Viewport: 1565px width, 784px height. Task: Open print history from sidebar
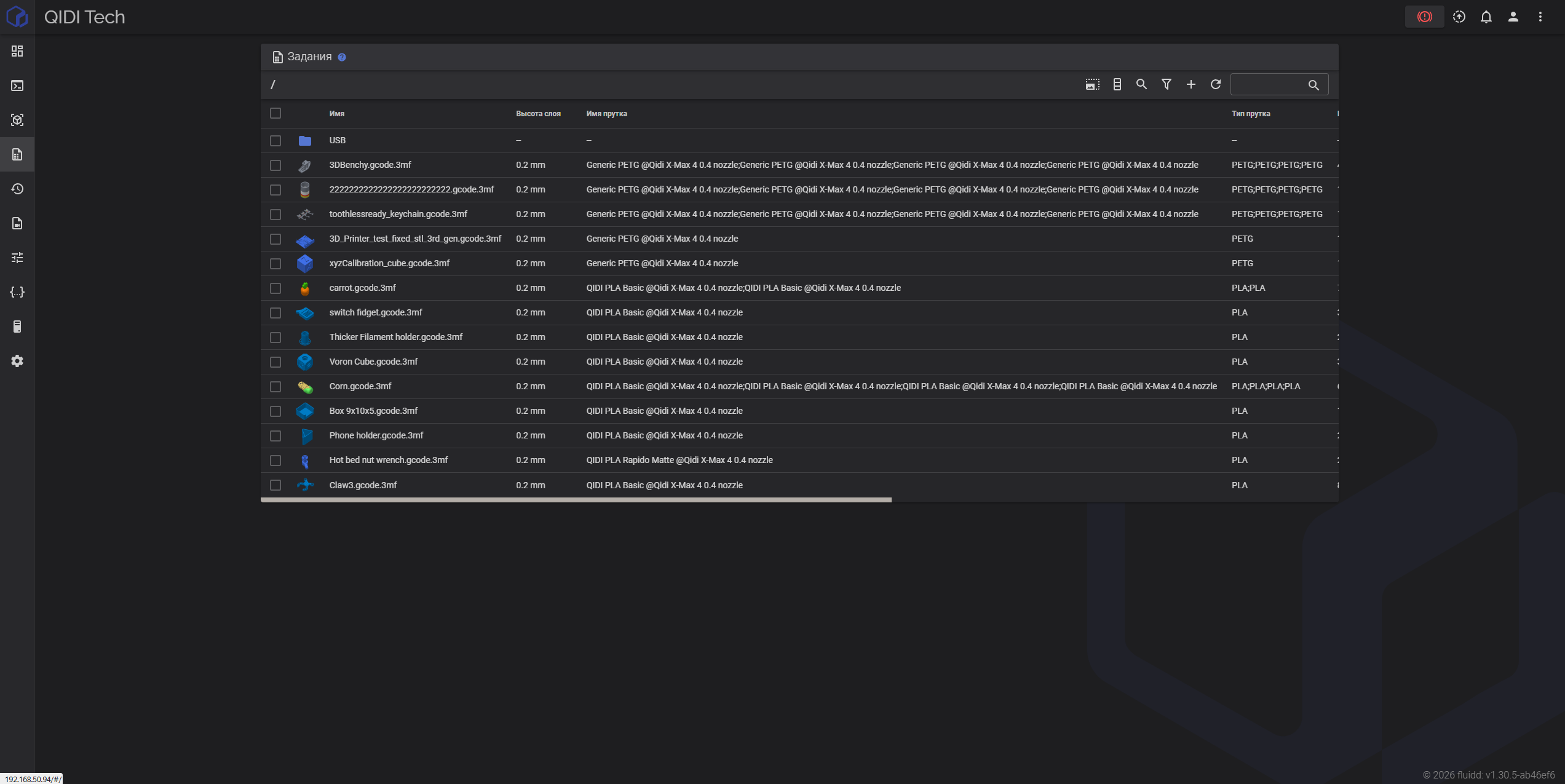click(17, 189)
